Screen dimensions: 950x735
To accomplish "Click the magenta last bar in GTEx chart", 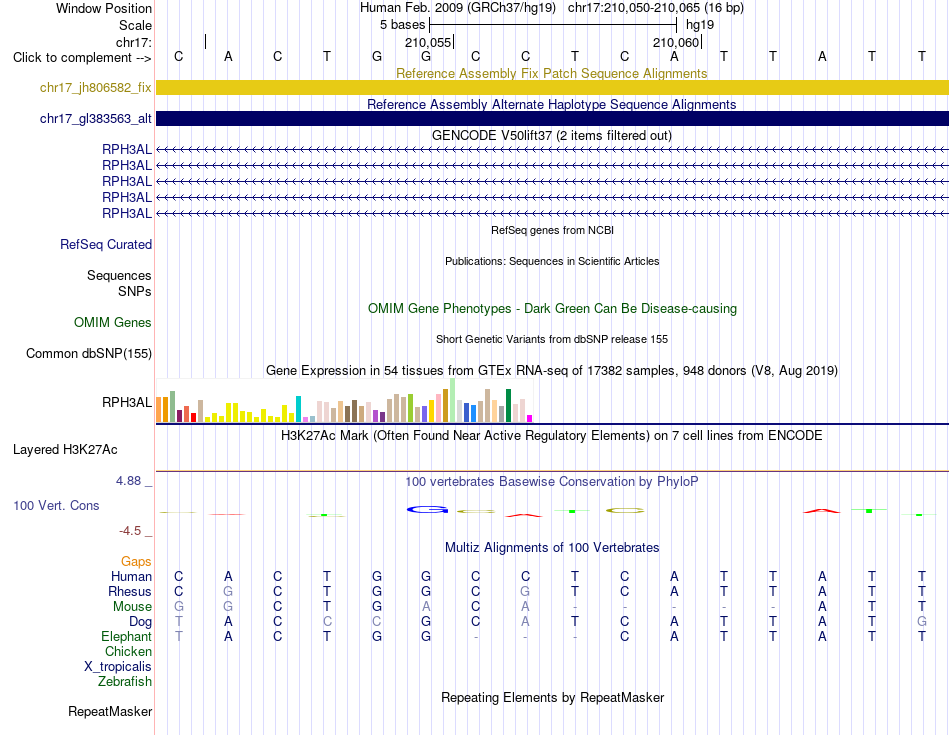I will point(530,418).
